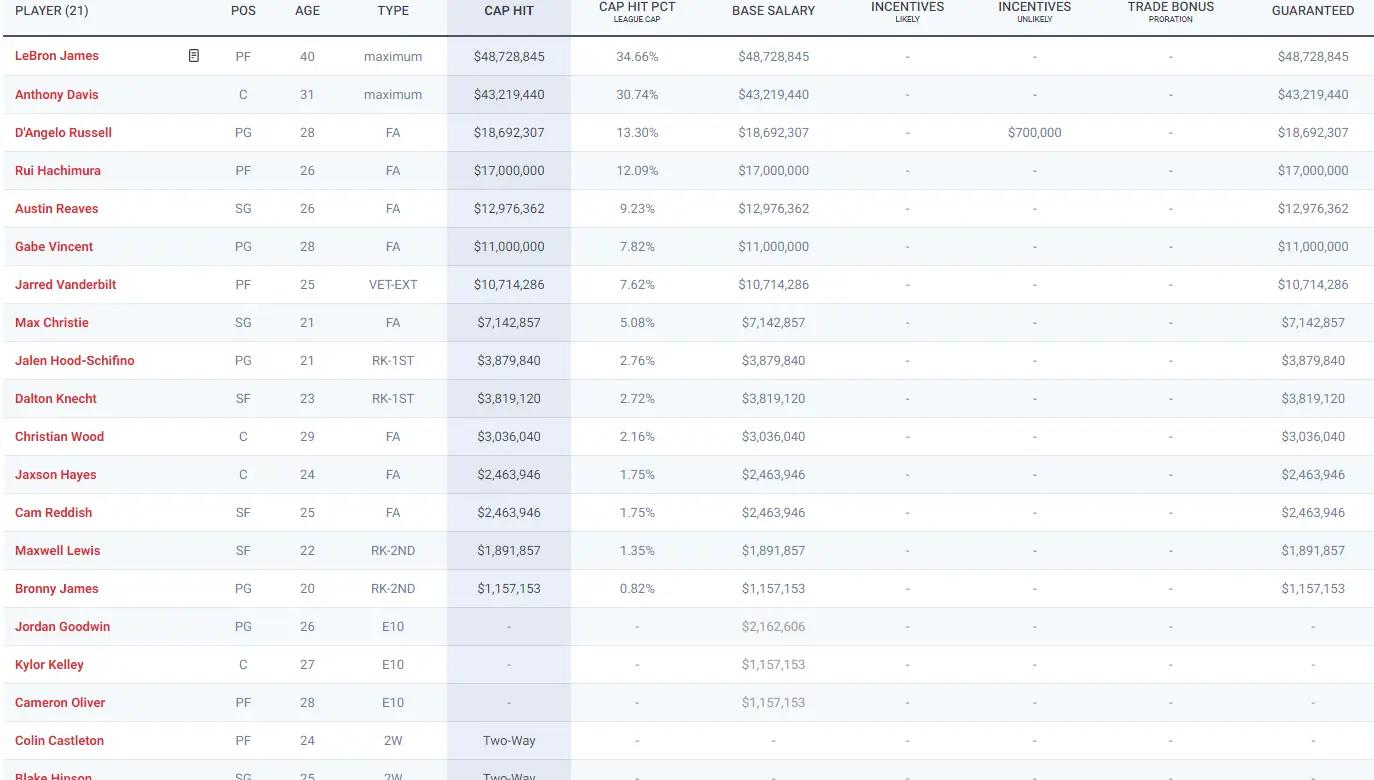Select Jordan Goodwin base salary $2,162,606
This screenshot has height=780, width=1374.
tap(774, 626)
